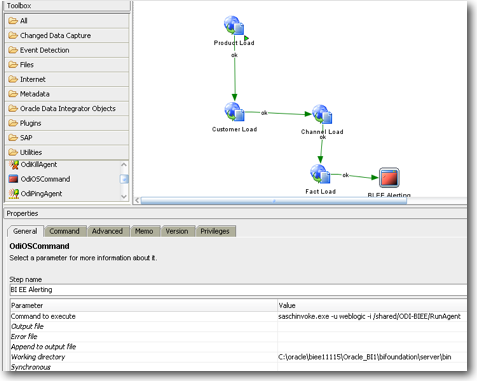The height and width of the screenshot is (381, 477).
Task: Click the 'ok' link leading to BI EE Alerting
Action: 346,175
